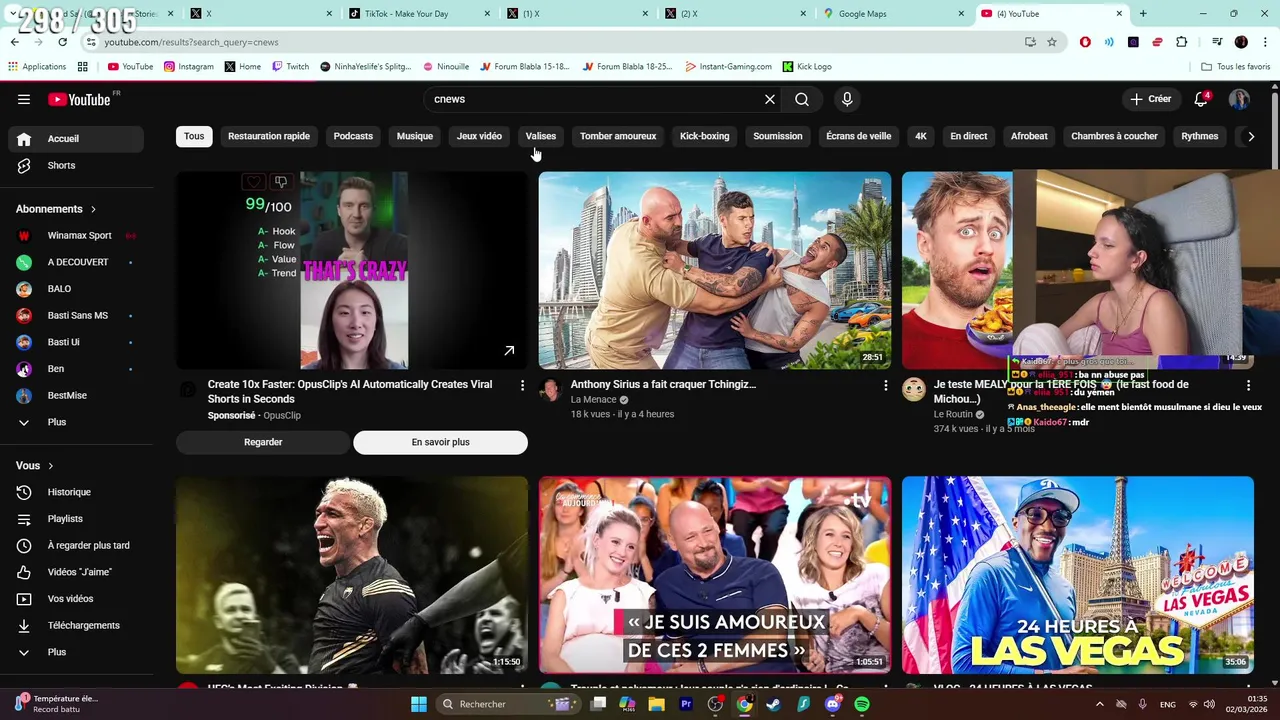
Task: Select the Musique filter chip
Action: (x=415, y=136)
